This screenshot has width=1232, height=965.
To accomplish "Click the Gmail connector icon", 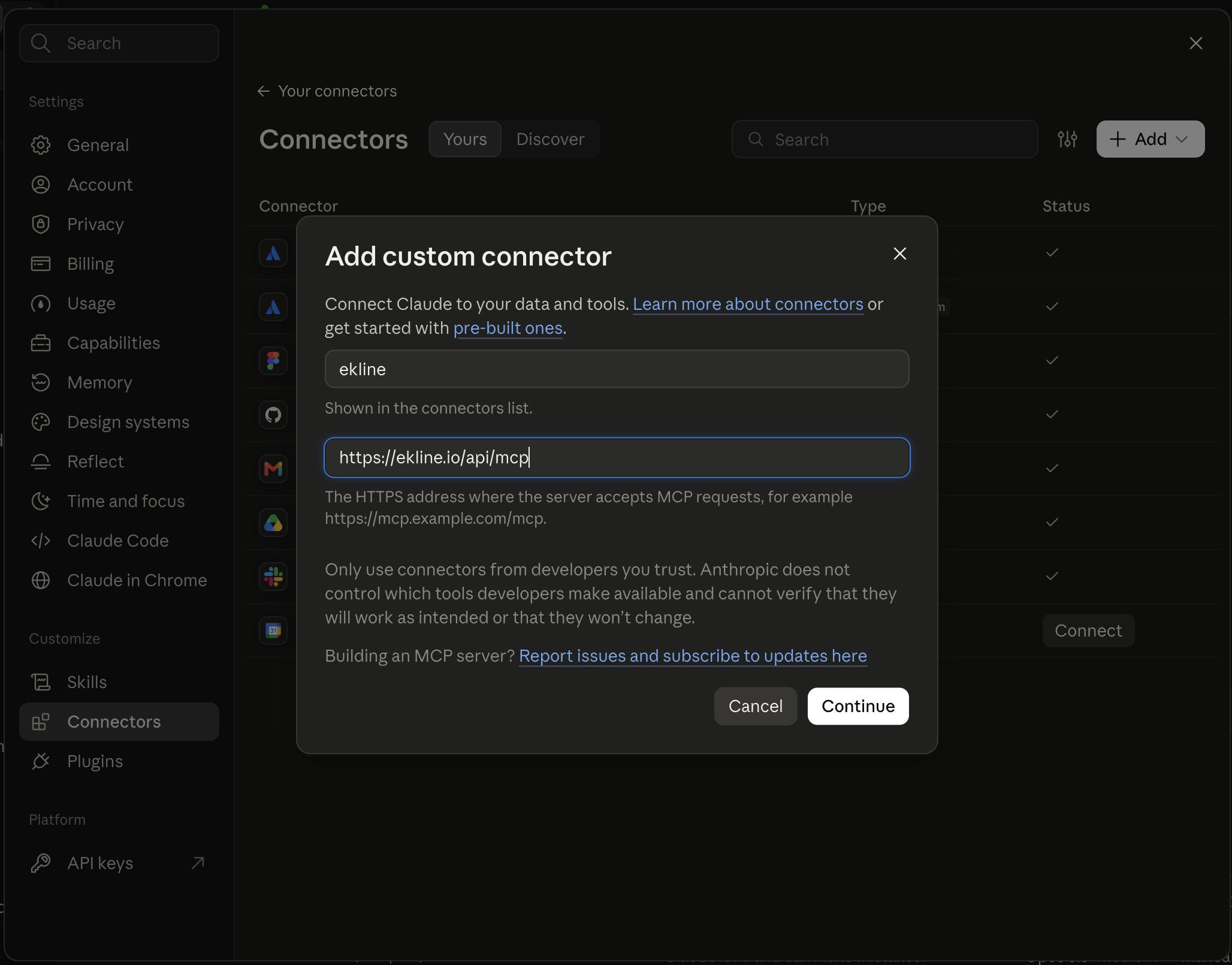I will pos(273,469).
